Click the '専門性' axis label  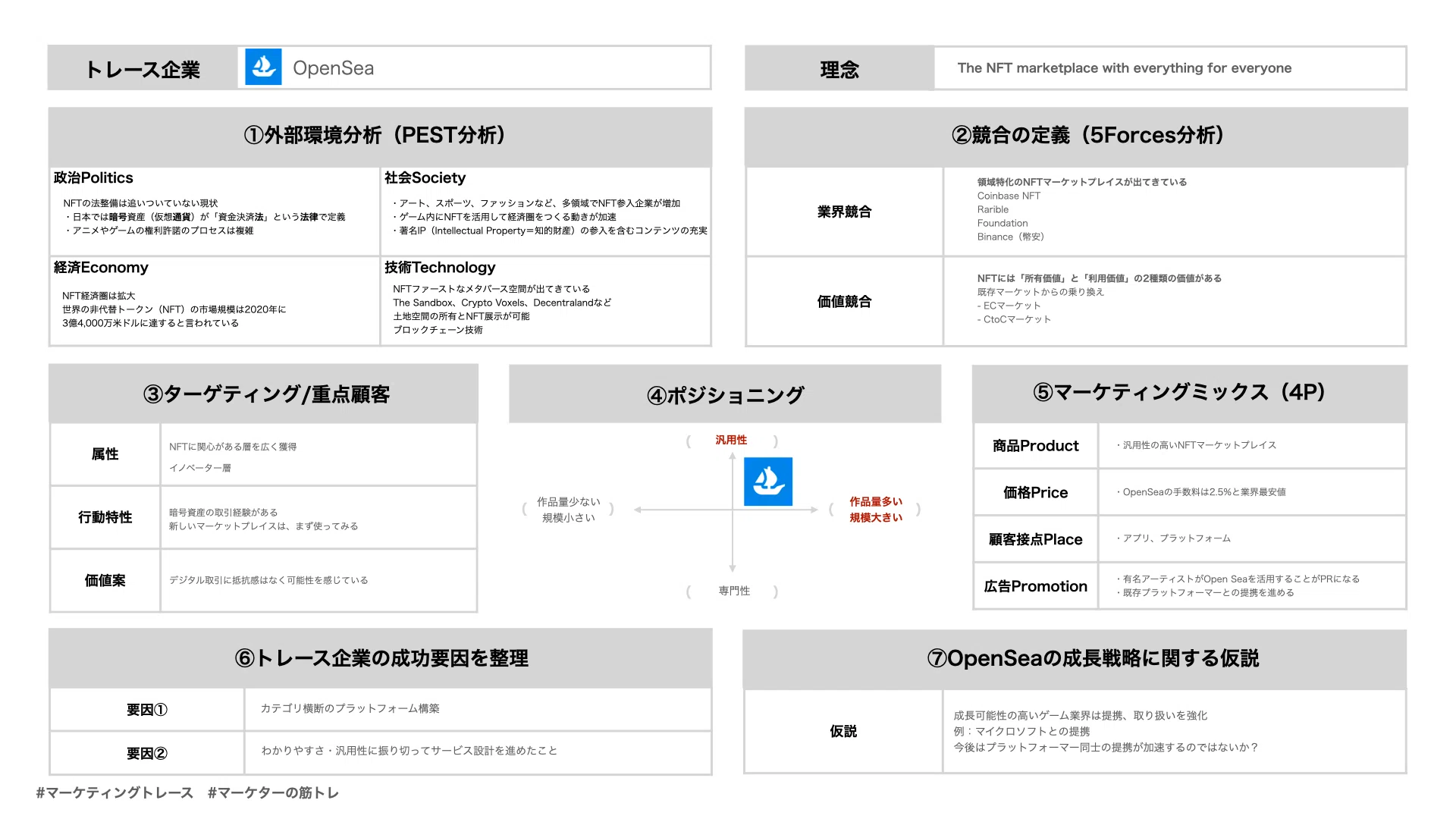[734, 591]
